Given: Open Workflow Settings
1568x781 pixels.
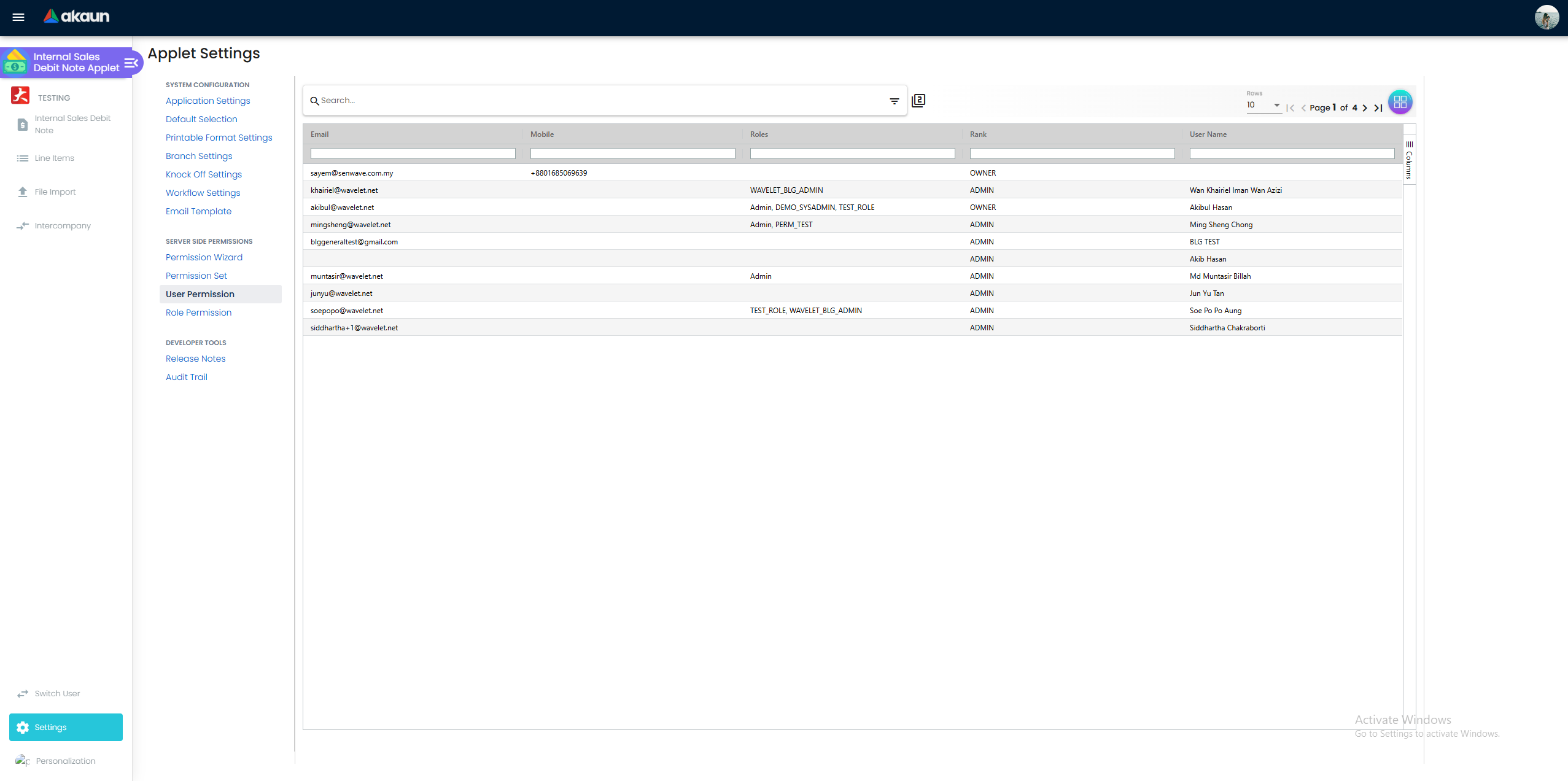Looking at the screenshot, I should tap(203, 193).
